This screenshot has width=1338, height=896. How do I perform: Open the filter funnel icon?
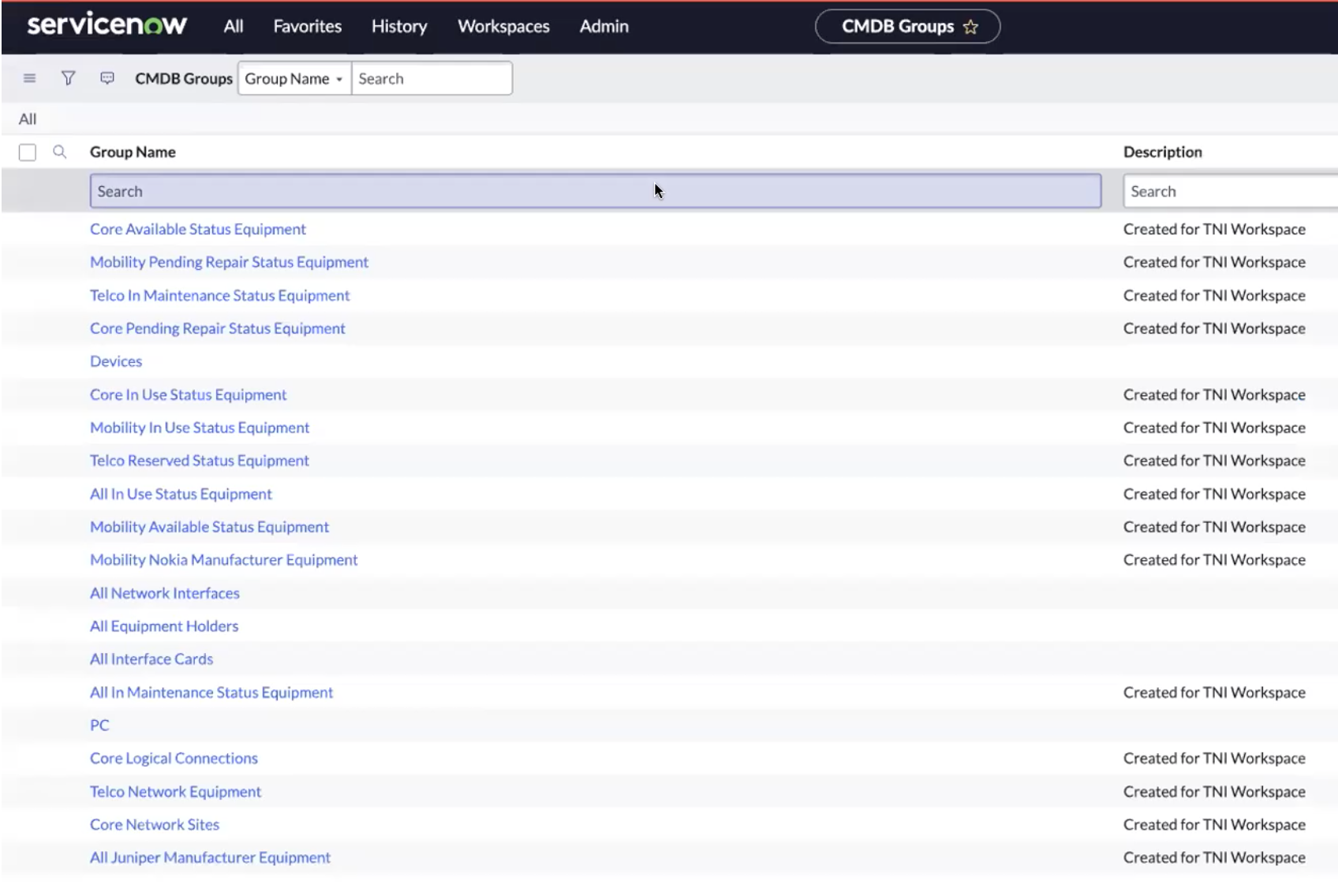pyautogui.click(x=69, y=78)
